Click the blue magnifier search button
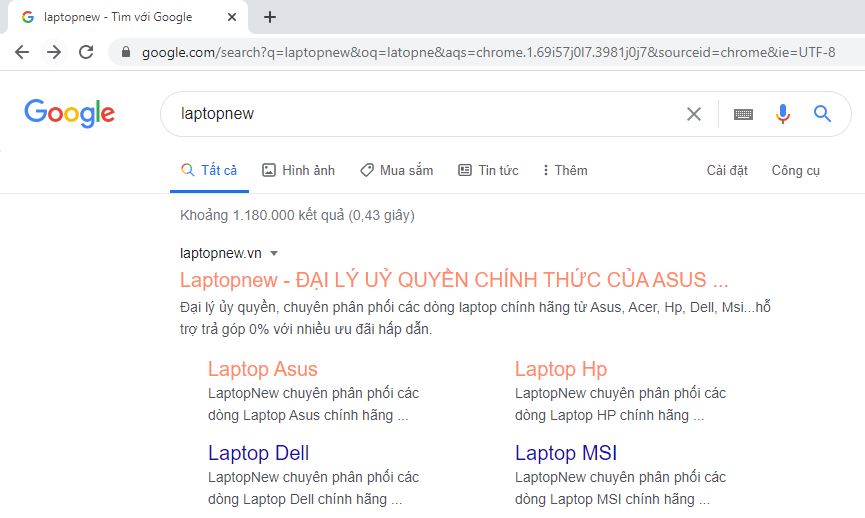Screen dimensions: 865x518 pos(823,114)
